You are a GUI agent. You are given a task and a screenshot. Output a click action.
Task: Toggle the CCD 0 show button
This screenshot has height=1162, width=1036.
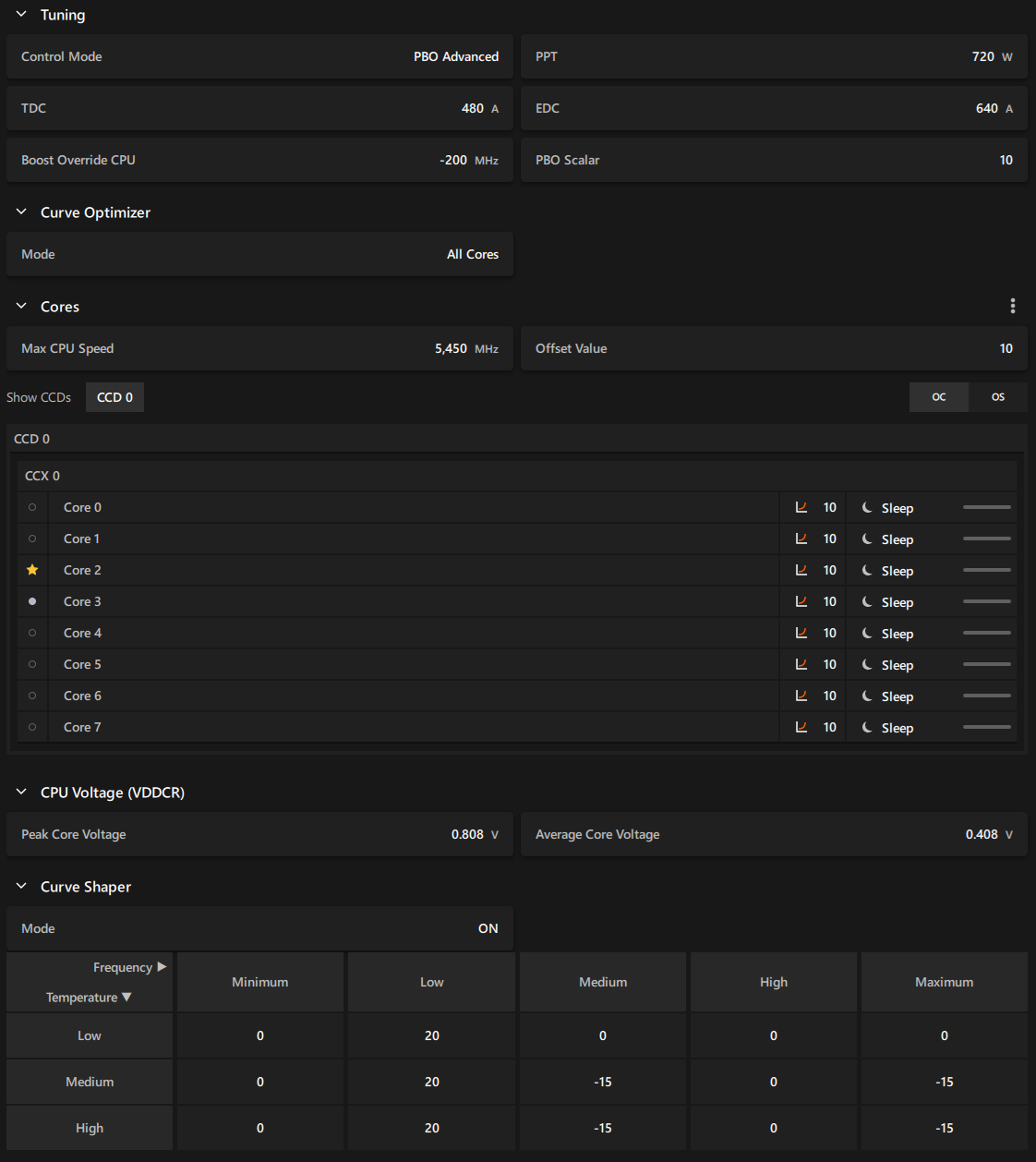click(x=114, y=397)
